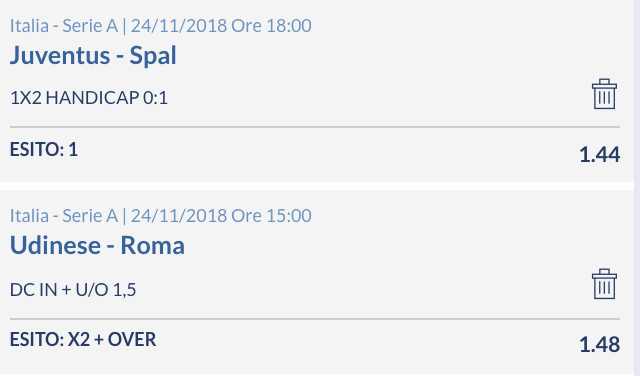
Task: Click the ESITO: 1 outcome text
Action: point(44,149)
